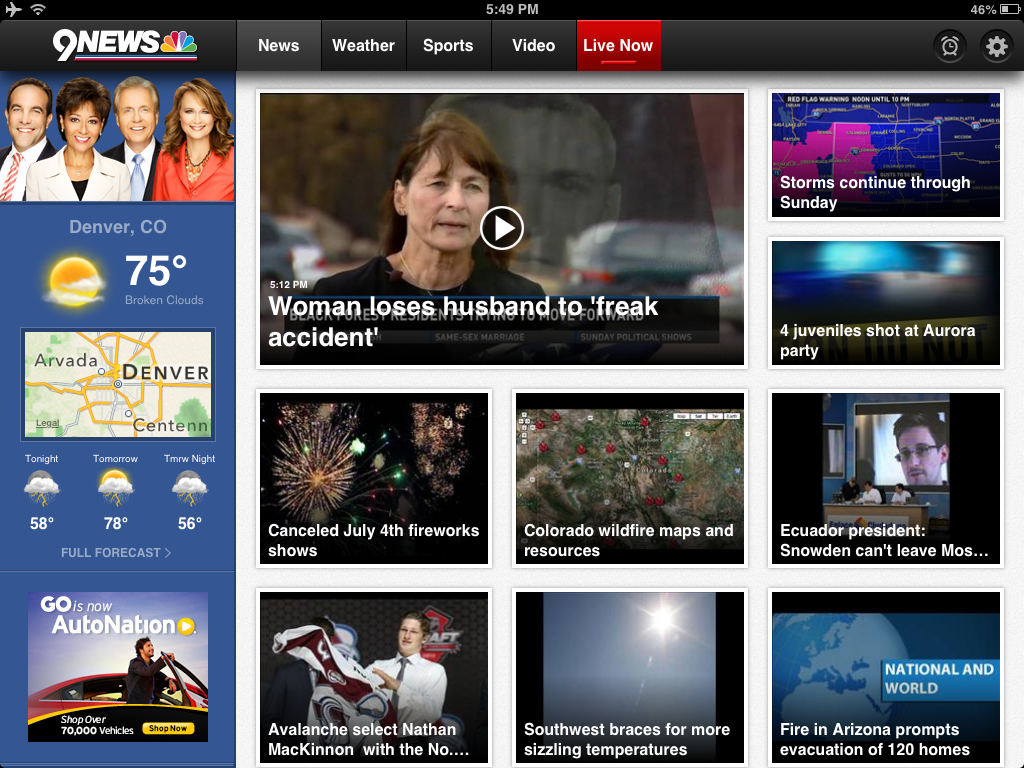Tap the Broken Clouds condition text
Screen dimensions: 1024x768
pyautogui.click(x=164, y=300)
